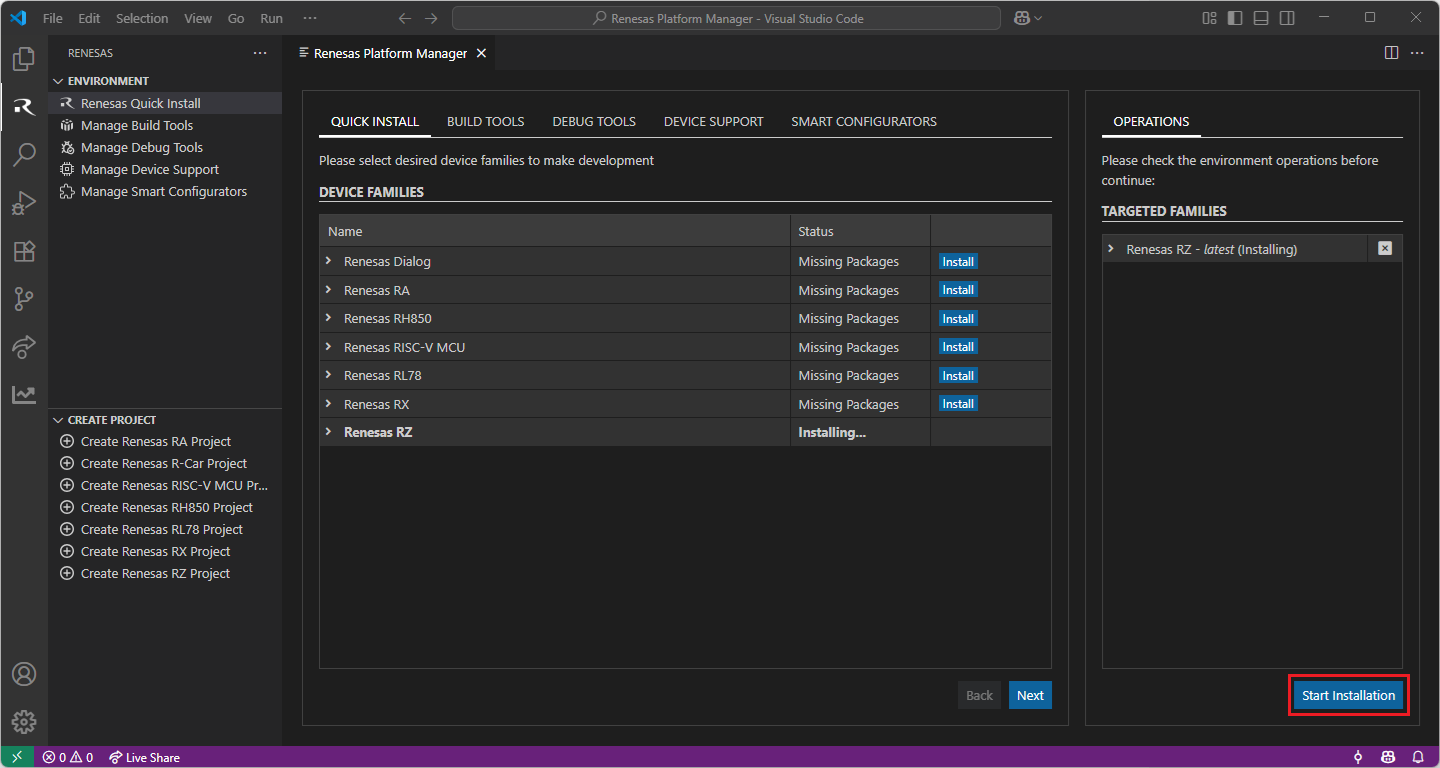
Task: Open Run and Debug view icon
Action: click(24, 203)
